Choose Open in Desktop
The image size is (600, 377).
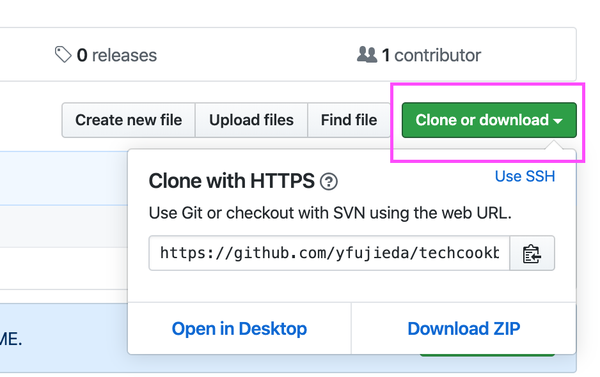coord(239,329)
